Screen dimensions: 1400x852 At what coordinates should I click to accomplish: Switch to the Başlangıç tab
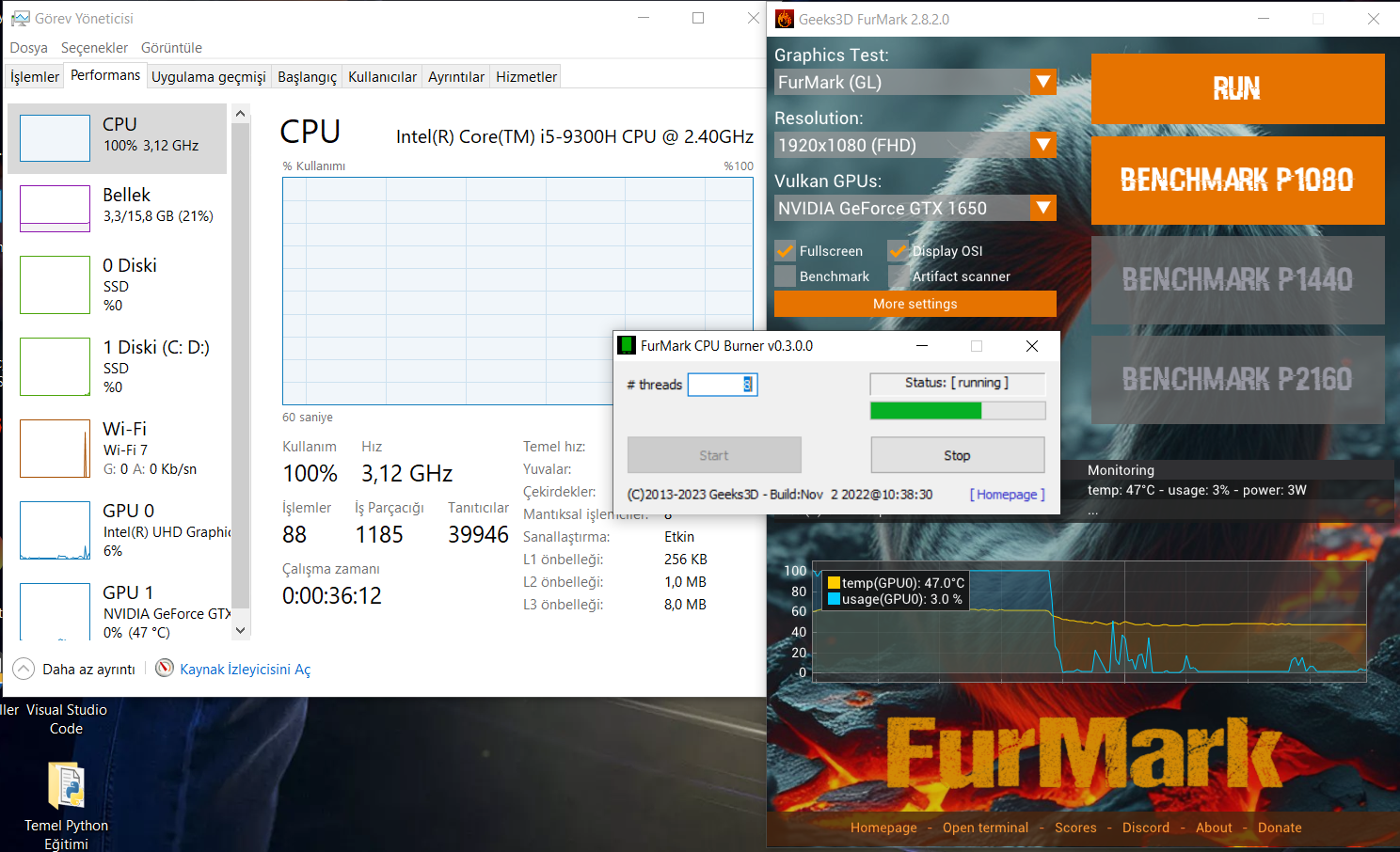pyautogui.click(x=307, y=77)
